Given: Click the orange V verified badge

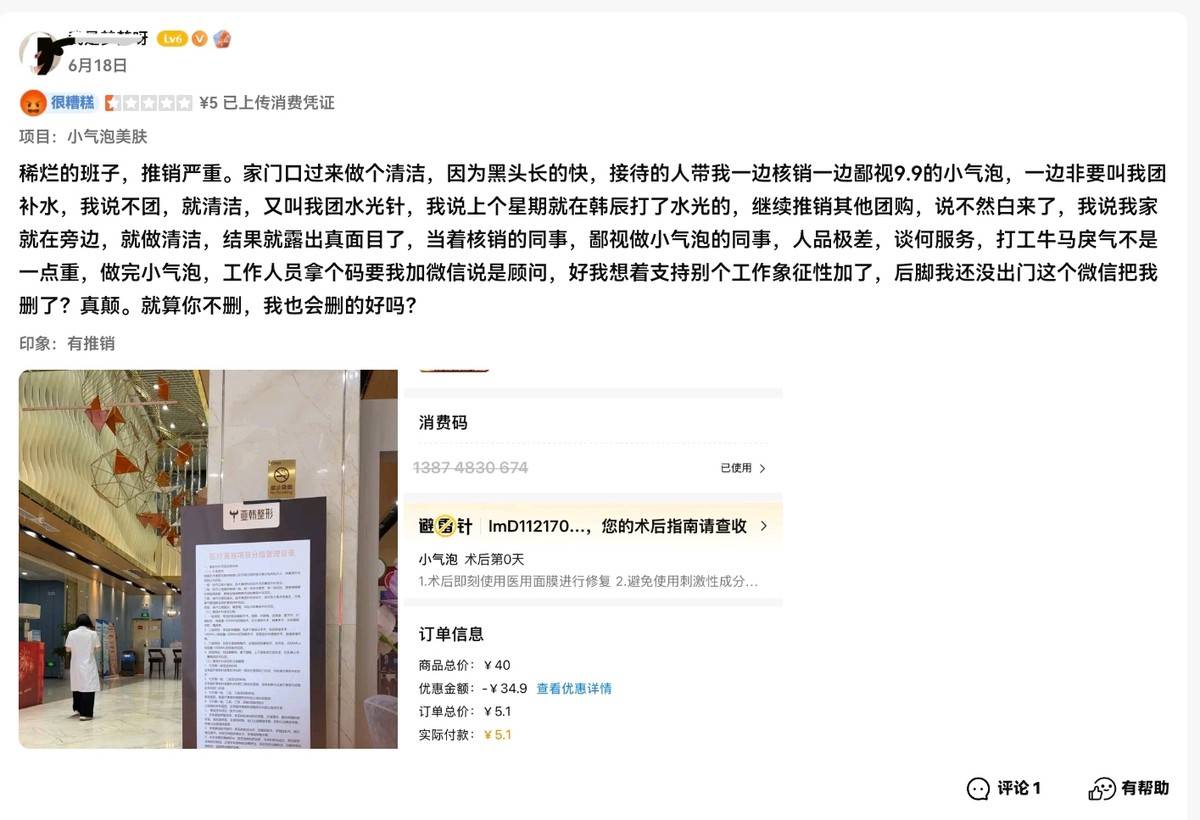Looking at the screenshot, I should click(200, 38).
